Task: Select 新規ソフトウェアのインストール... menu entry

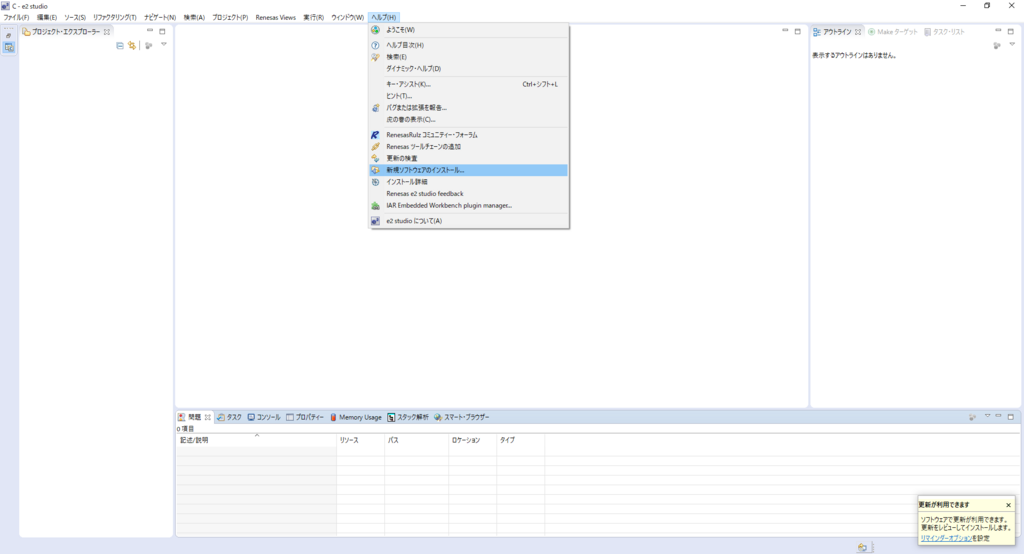Action: coord(468,171)
